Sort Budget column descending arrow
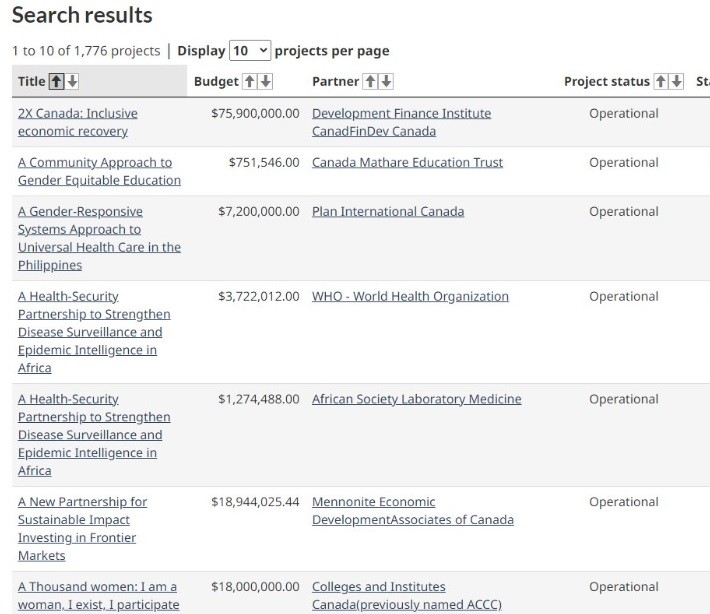Viewport: 710px width, 614px height. (x=265, y=82)
